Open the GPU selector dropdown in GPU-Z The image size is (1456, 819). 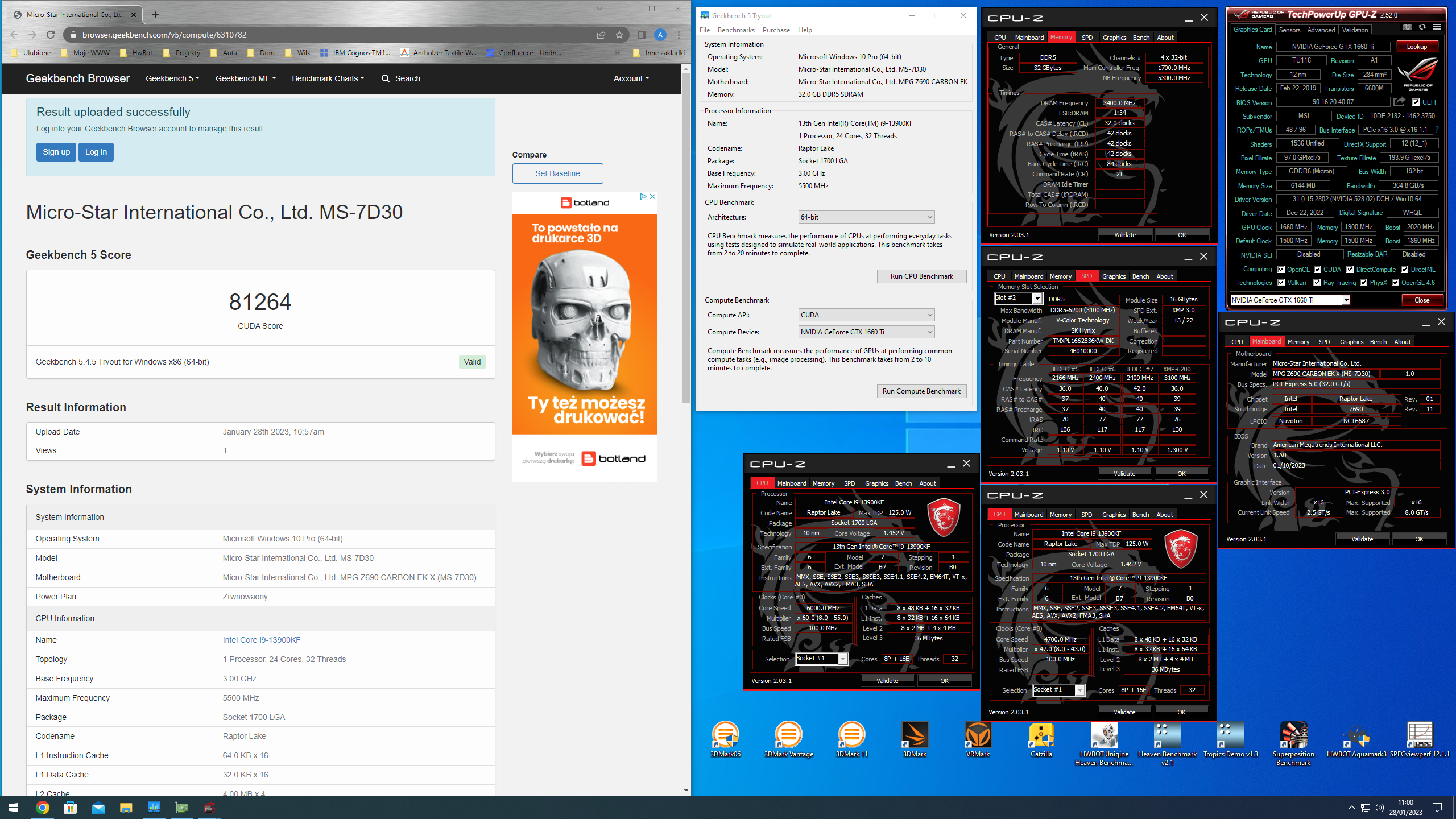pos(1290,300)
